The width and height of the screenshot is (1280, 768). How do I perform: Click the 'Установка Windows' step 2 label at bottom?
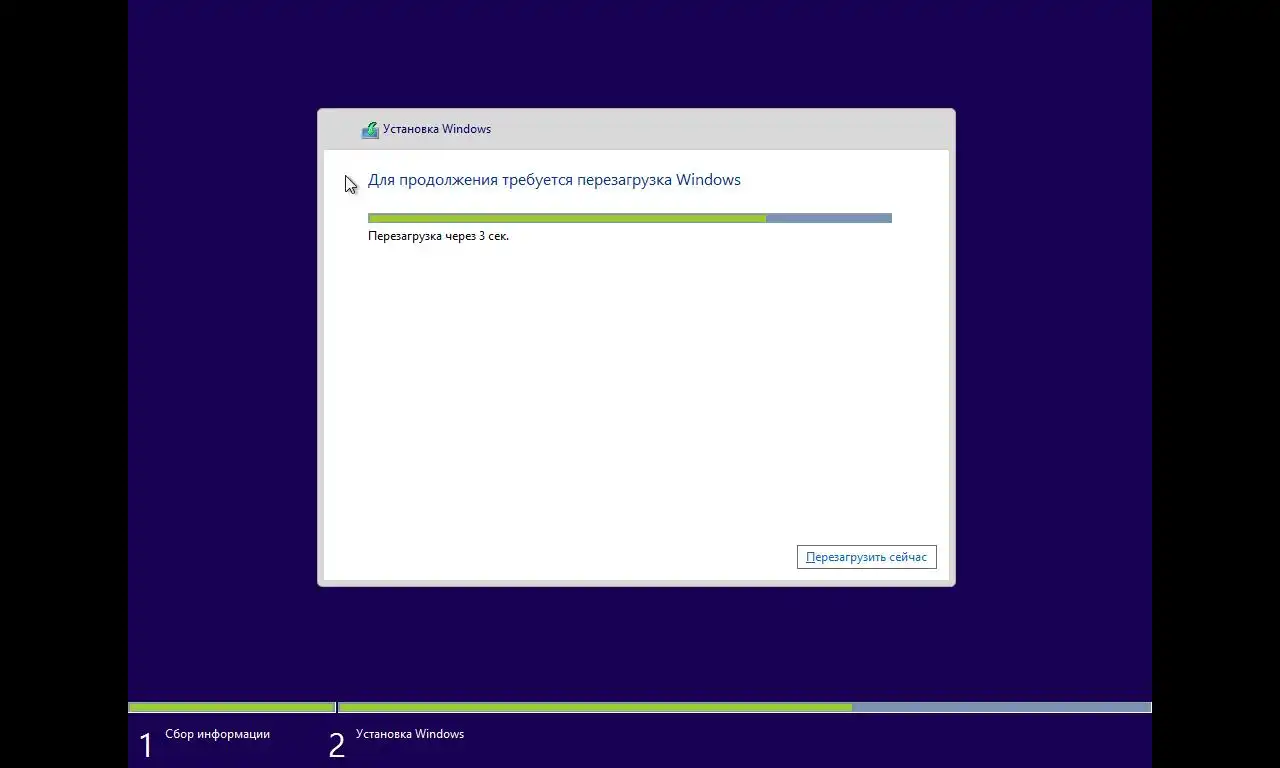(x=410, y=734)
